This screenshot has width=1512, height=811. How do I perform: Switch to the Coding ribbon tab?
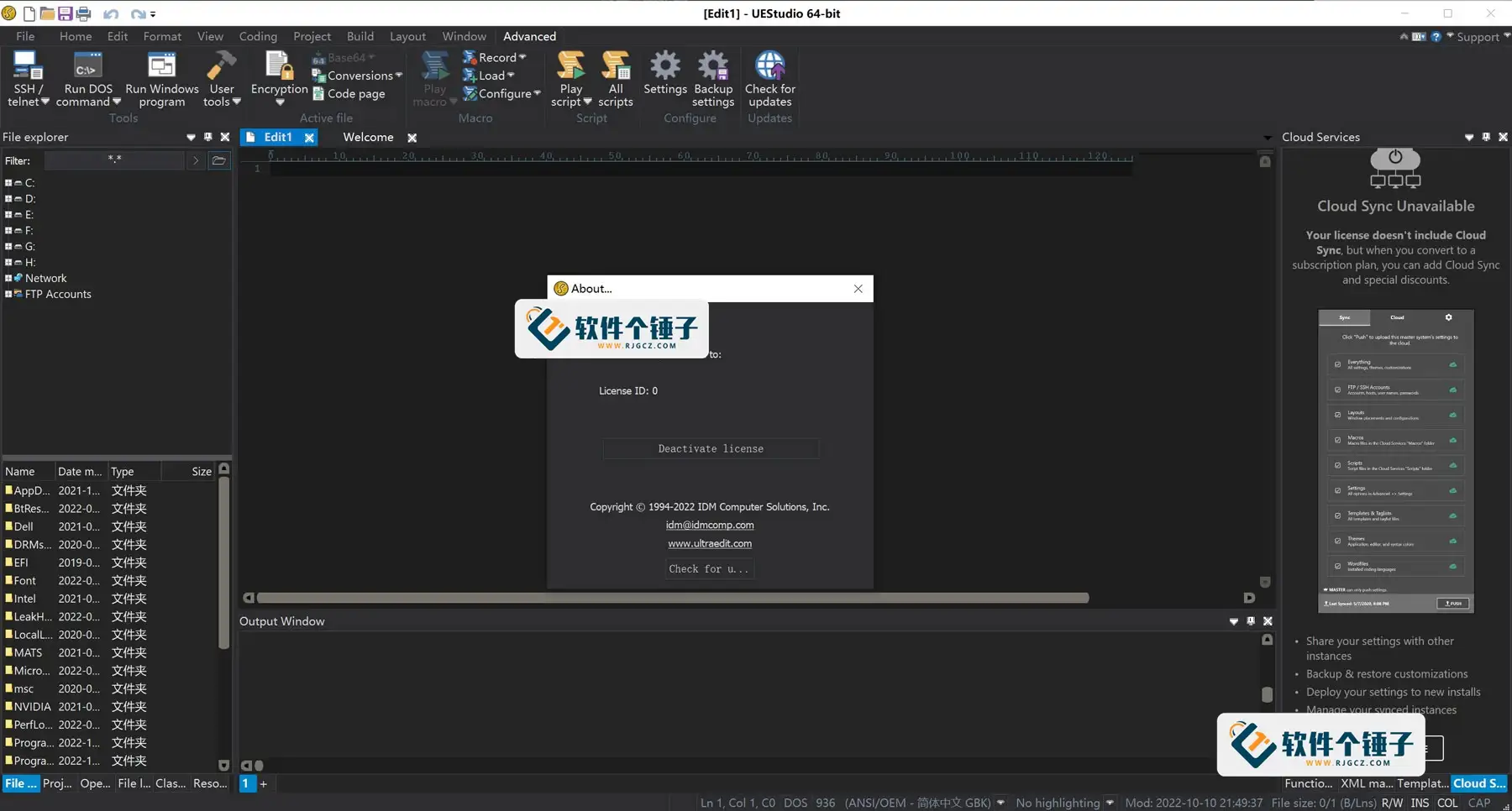[258, 36]
